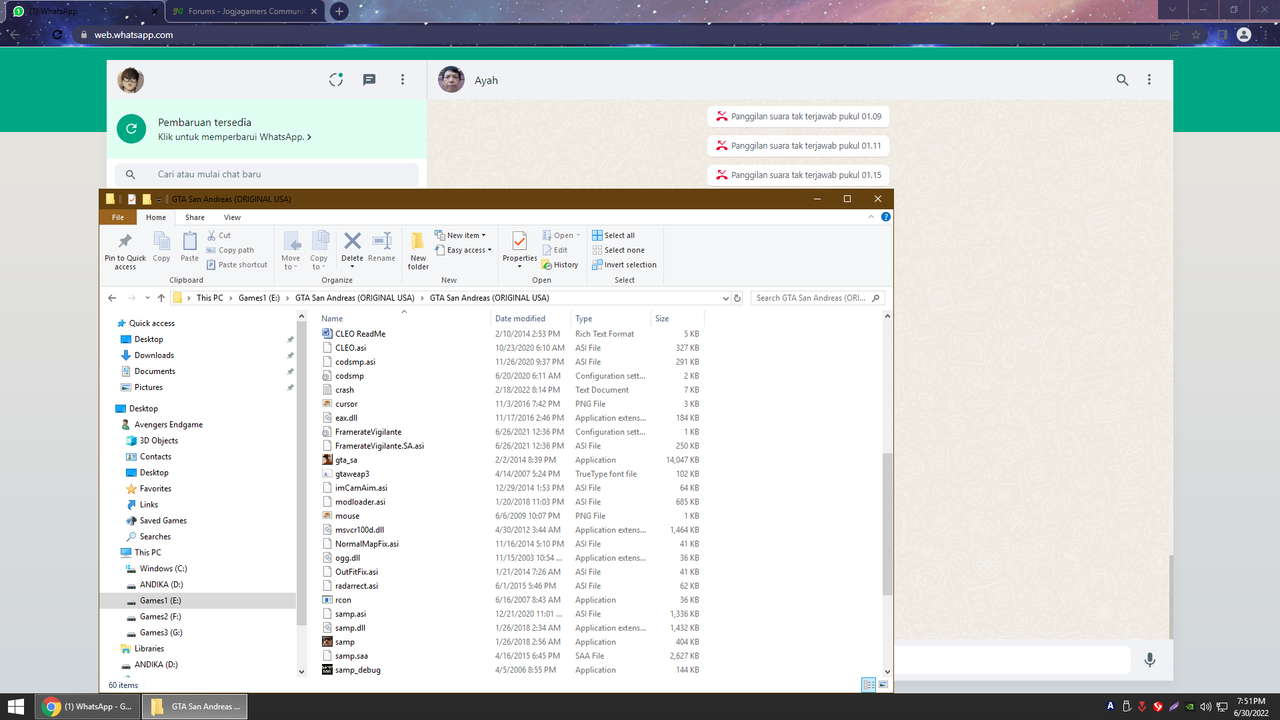This screenshot has height=720, width=1280.
Task: Click the Delete red X icon
Action: (352, 240)
